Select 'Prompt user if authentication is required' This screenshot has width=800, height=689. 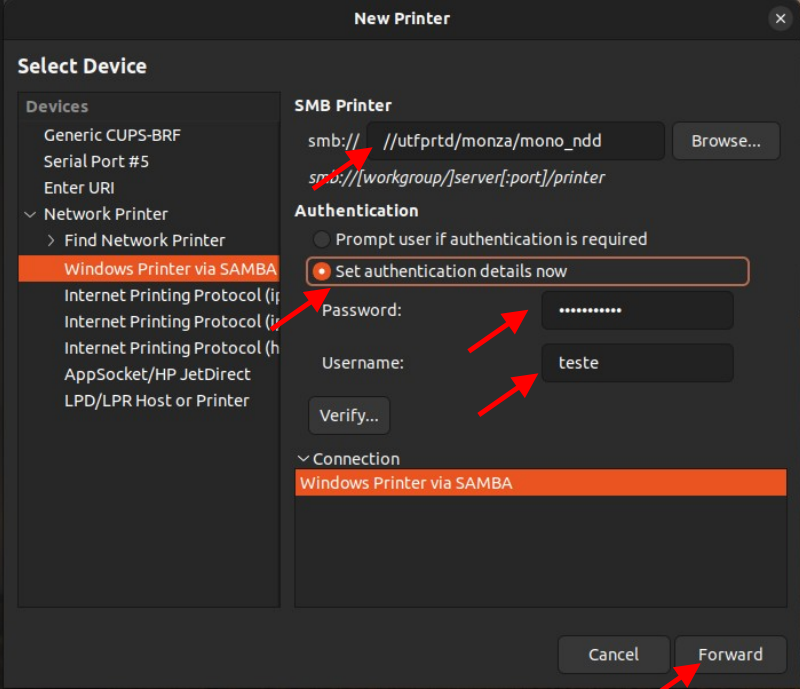pos(321,240)
